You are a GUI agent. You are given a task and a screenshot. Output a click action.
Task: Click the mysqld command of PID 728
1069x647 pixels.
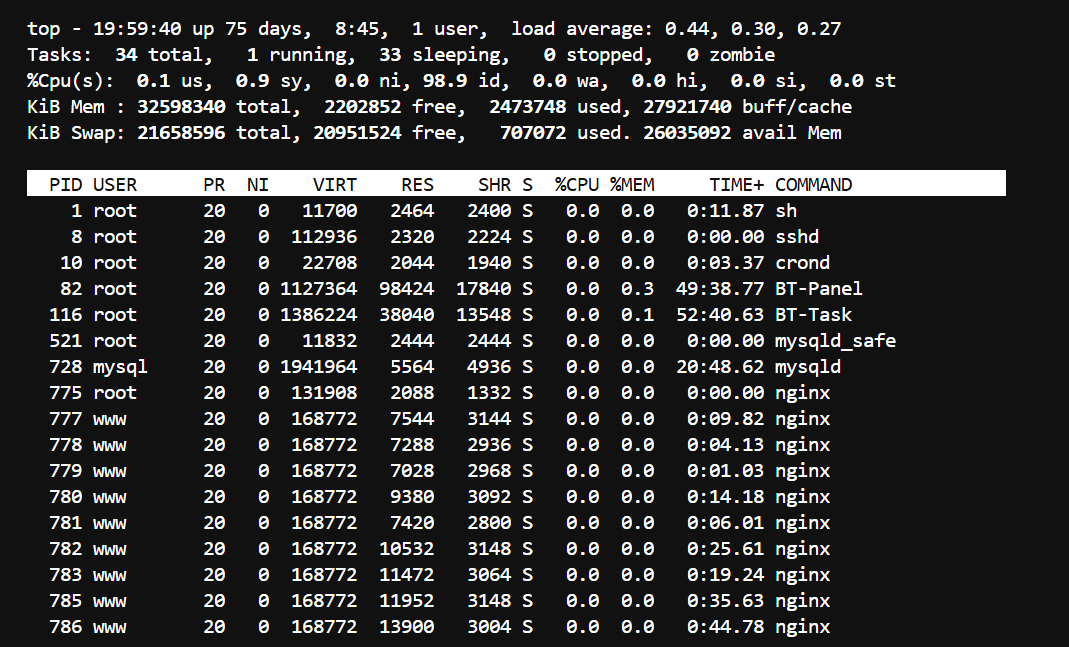click(808, 367)
